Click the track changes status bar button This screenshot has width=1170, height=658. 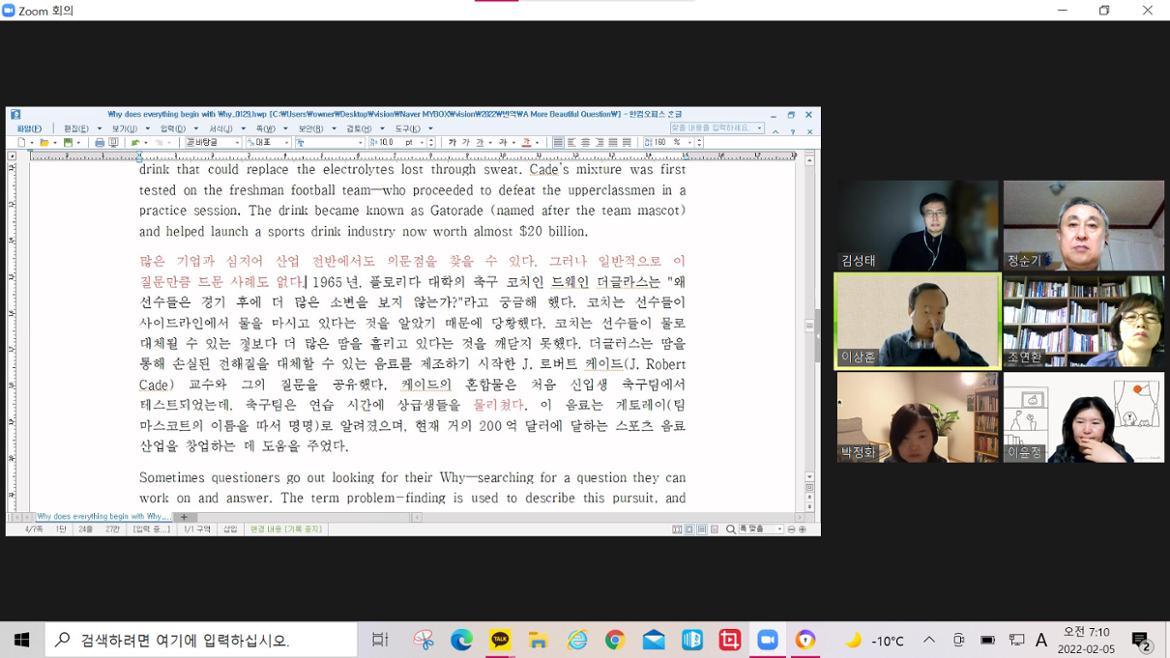point(286,529)
